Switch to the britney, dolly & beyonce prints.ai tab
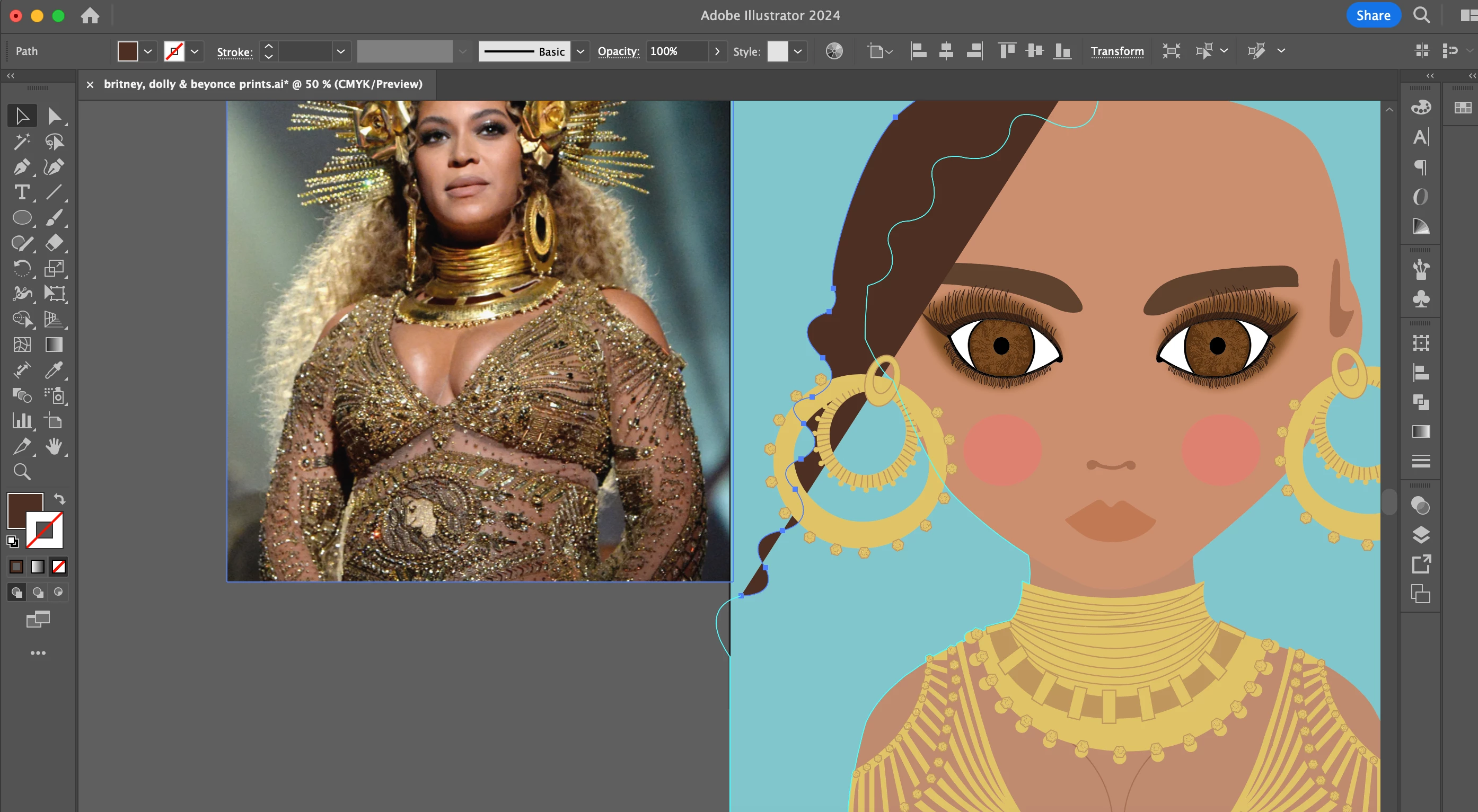Screen dimensions: 1478x812 click(263, 84)
